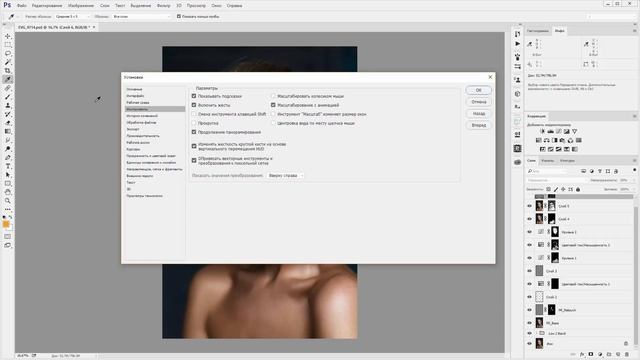Select the History Brush tool
This screenshot has height=360, width=640.
coord(8,114)
